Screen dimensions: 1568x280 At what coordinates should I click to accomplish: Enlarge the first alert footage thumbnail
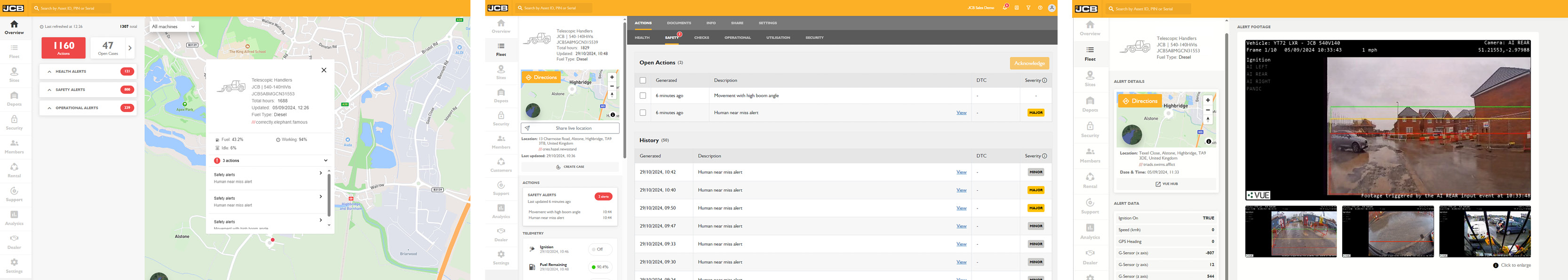click(x=1290, y=232)
